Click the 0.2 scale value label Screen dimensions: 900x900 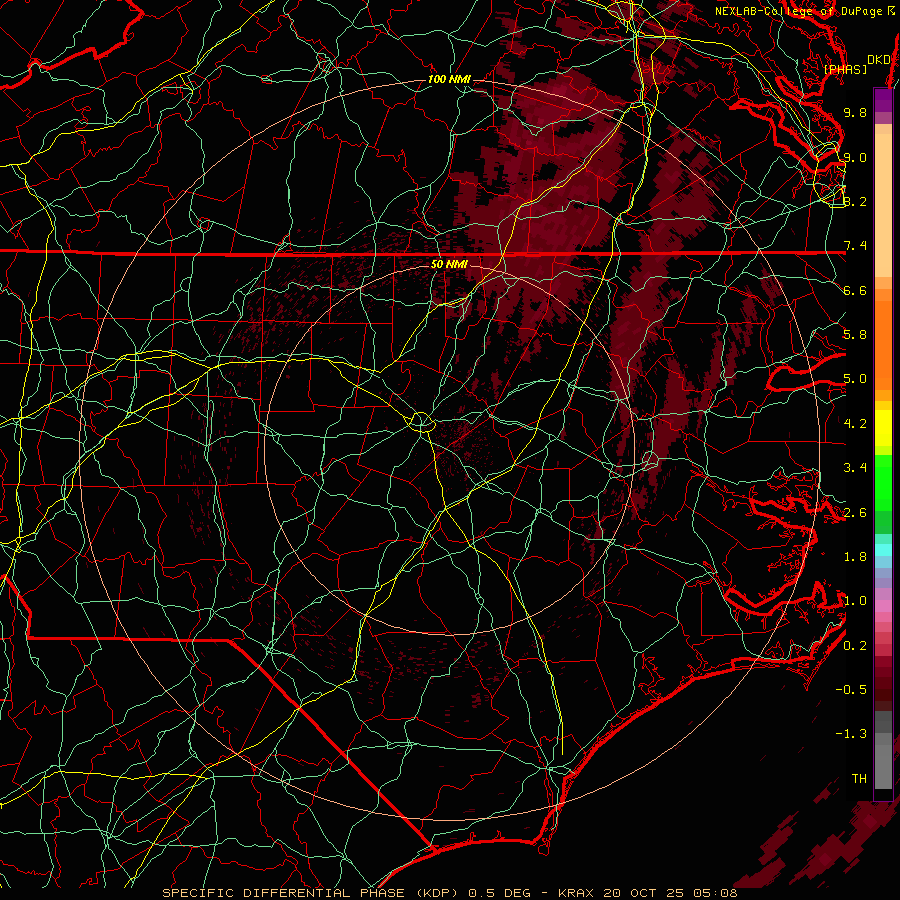point(855,646)
